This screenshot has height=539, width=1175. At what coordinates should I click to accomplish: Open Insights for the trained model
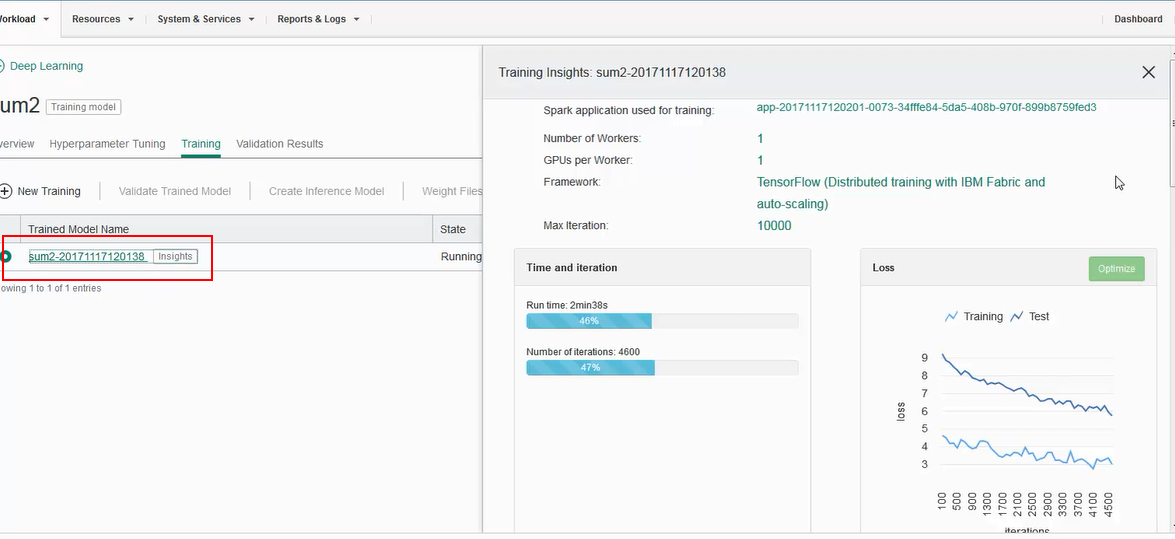(x=175, y=257)
